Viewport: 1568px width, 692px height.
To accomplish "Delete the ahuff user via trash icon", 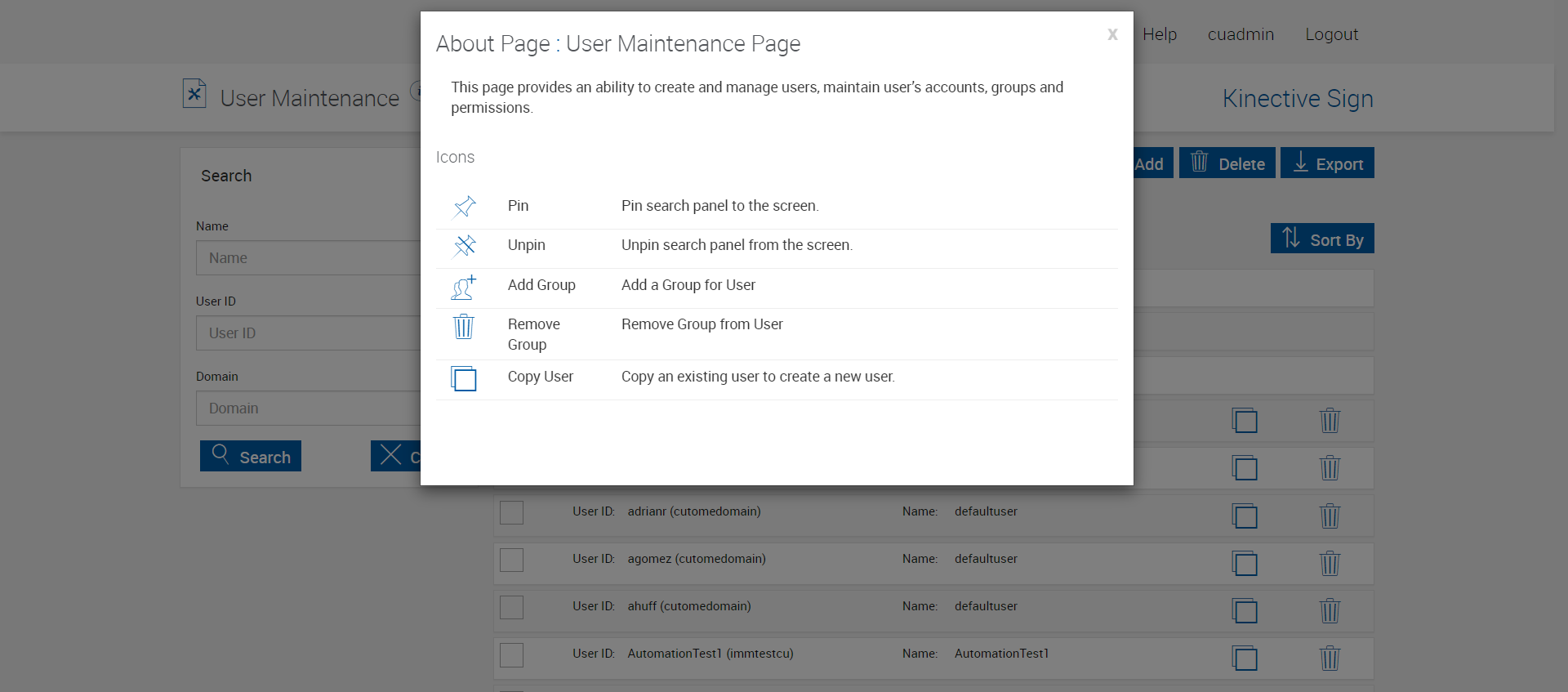I will [1330, 610].
